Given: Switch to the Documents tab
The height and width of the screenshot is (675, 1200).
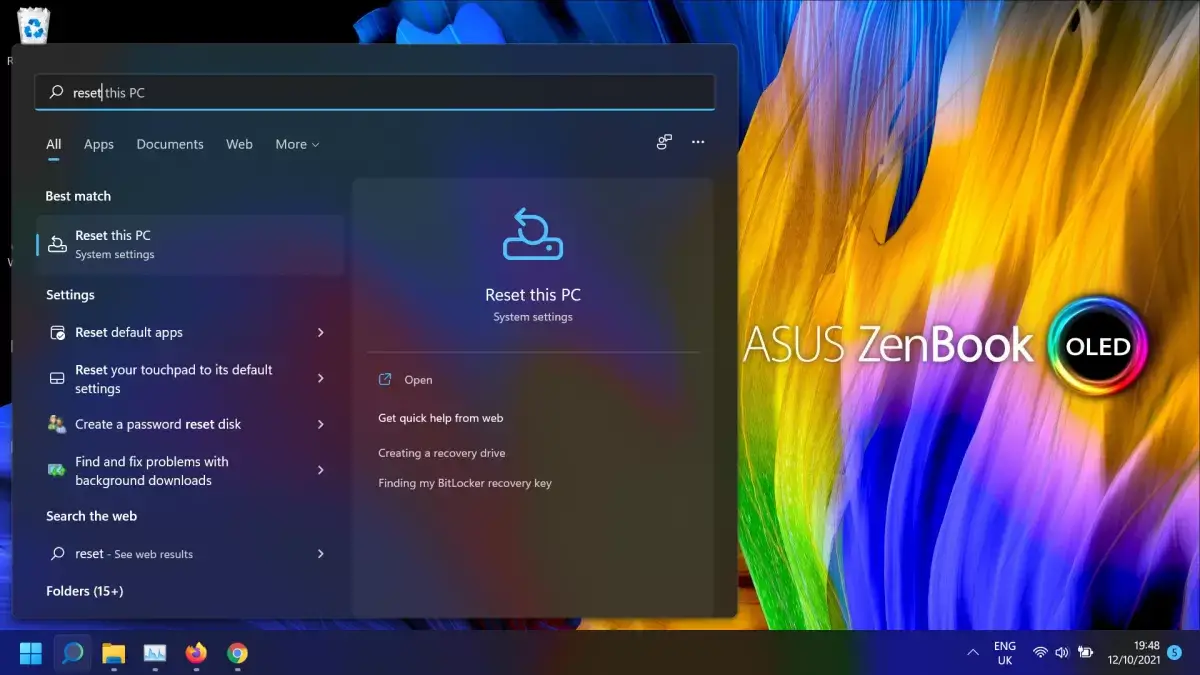Looking at the screenshot, I should pos(170,144).
